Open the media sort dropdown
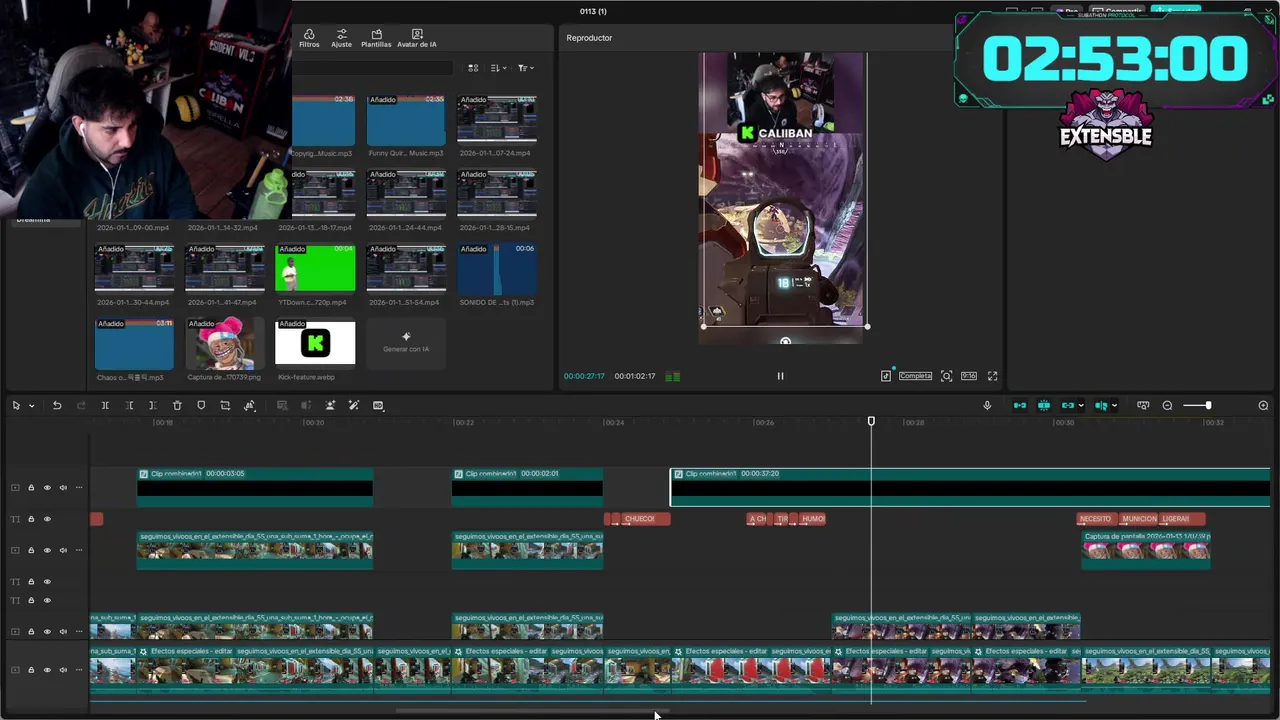The image size is (1280, 720). pos(499,68)
